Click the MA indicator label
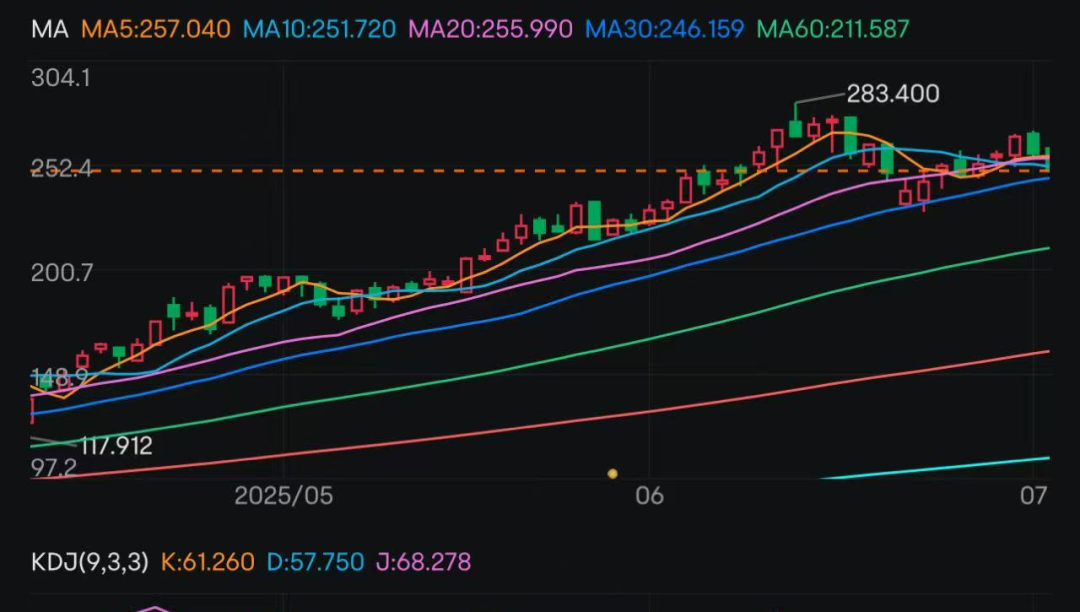Viewport: 1080px width, 612px height. click(50, 29)
